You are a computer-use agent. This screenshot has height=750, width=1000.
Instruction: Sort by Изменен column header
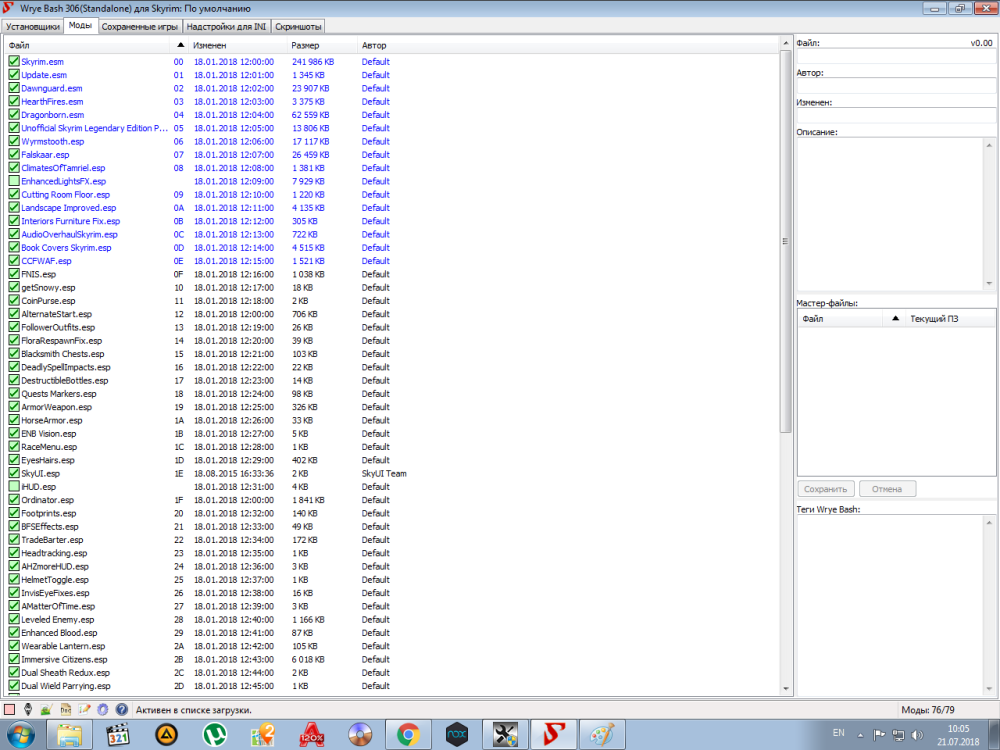pyautogui.click(x=238, y=45)
